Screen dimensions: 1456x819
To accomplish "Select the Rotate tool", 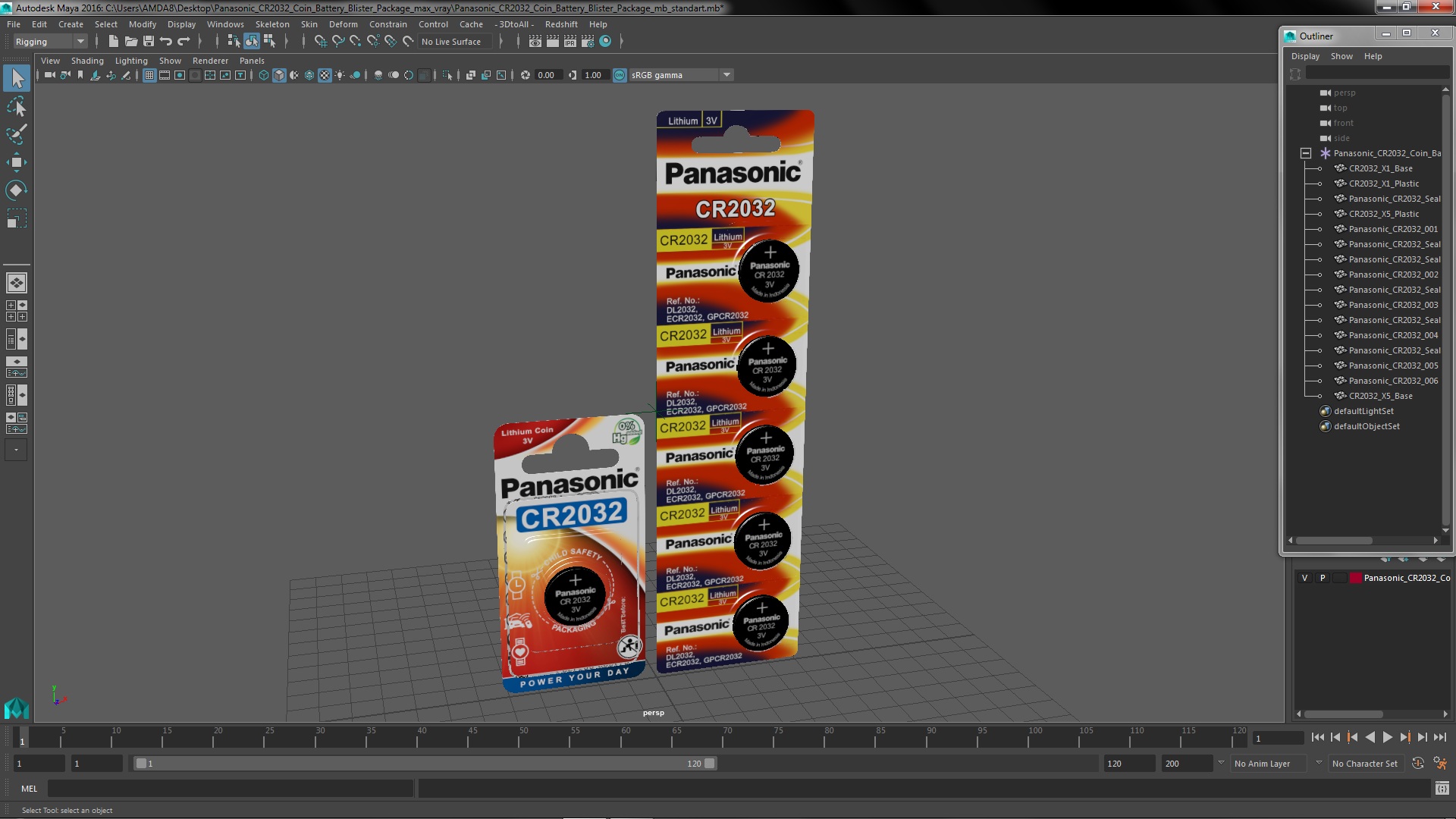I will coord(17,190).
